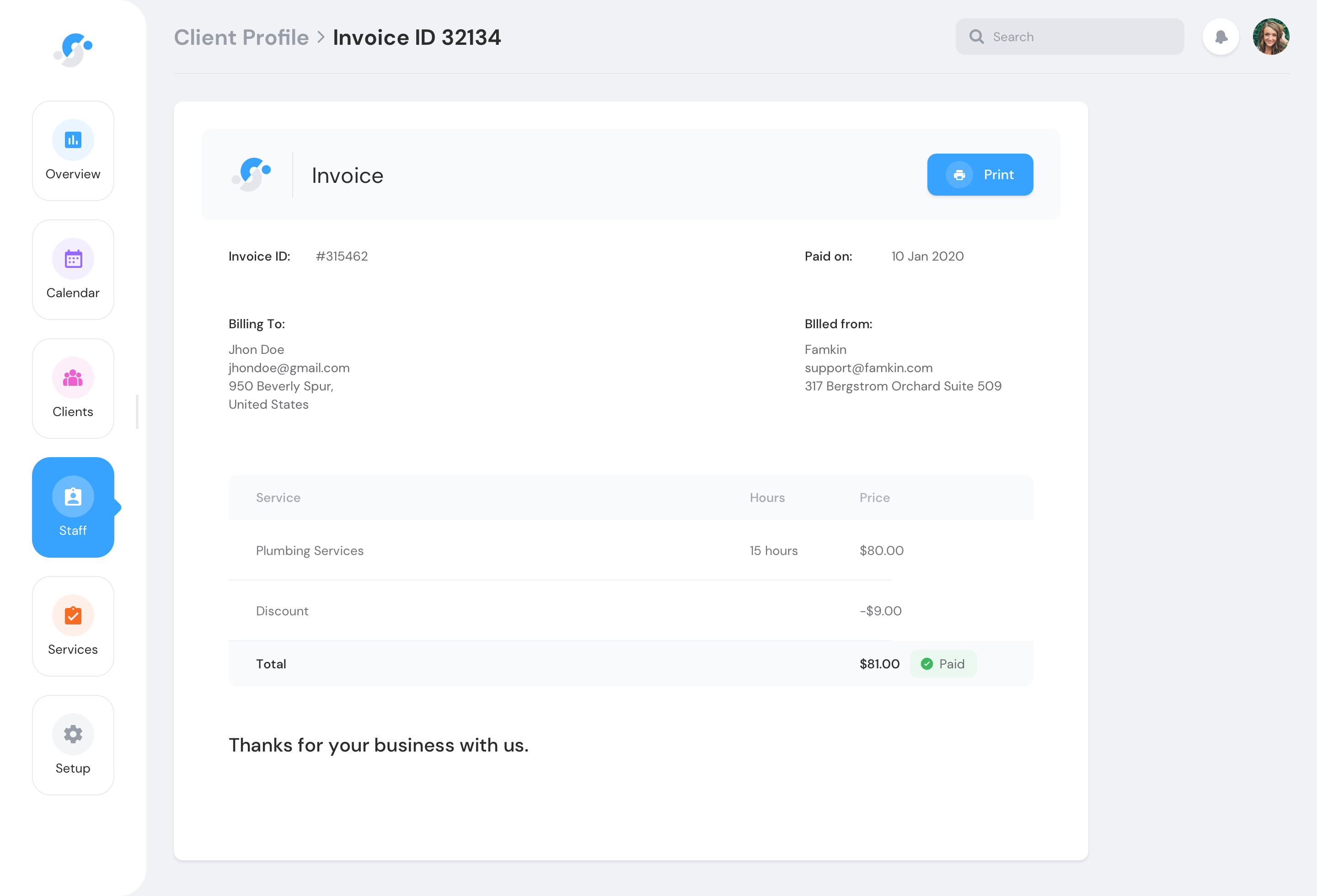
Task: Click the search magnifier icon
Action: point(976,37)
